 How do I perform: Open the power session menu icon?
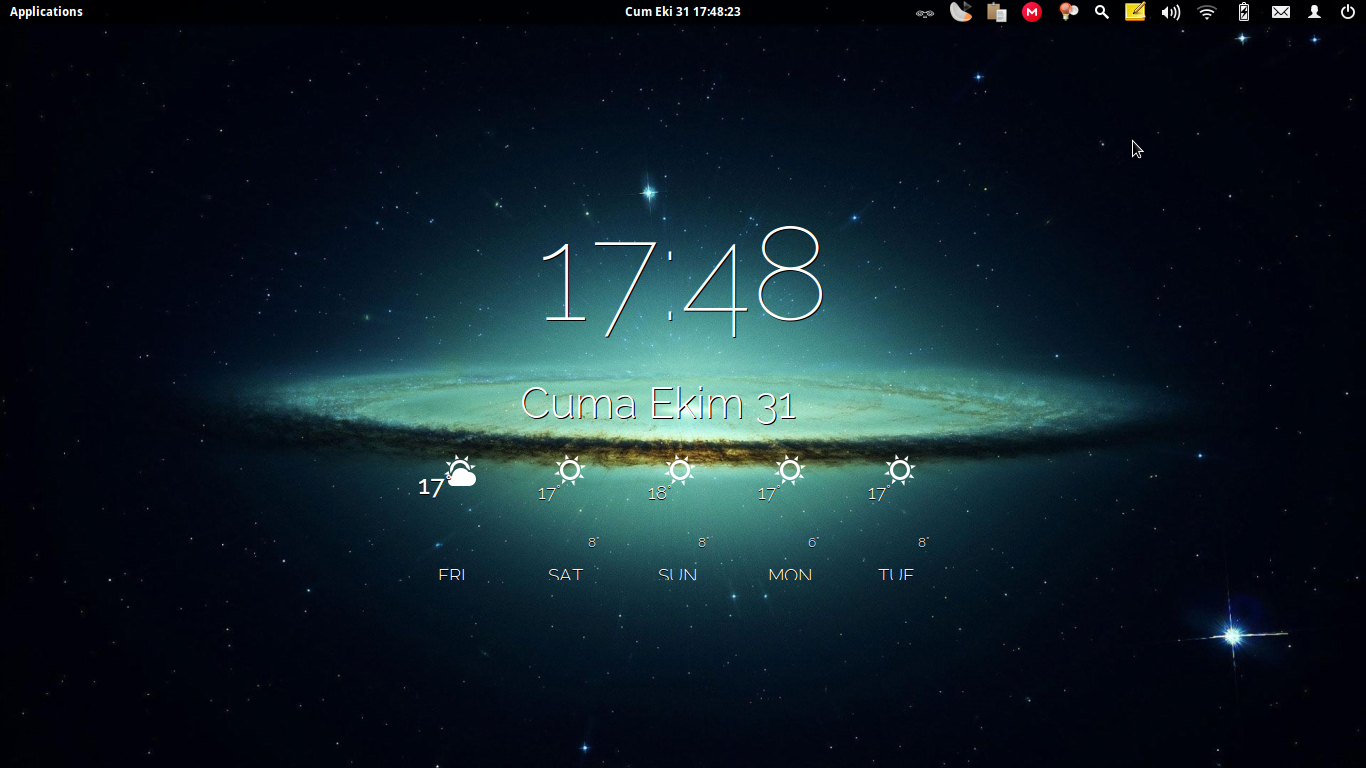[x=1348, y=12]
